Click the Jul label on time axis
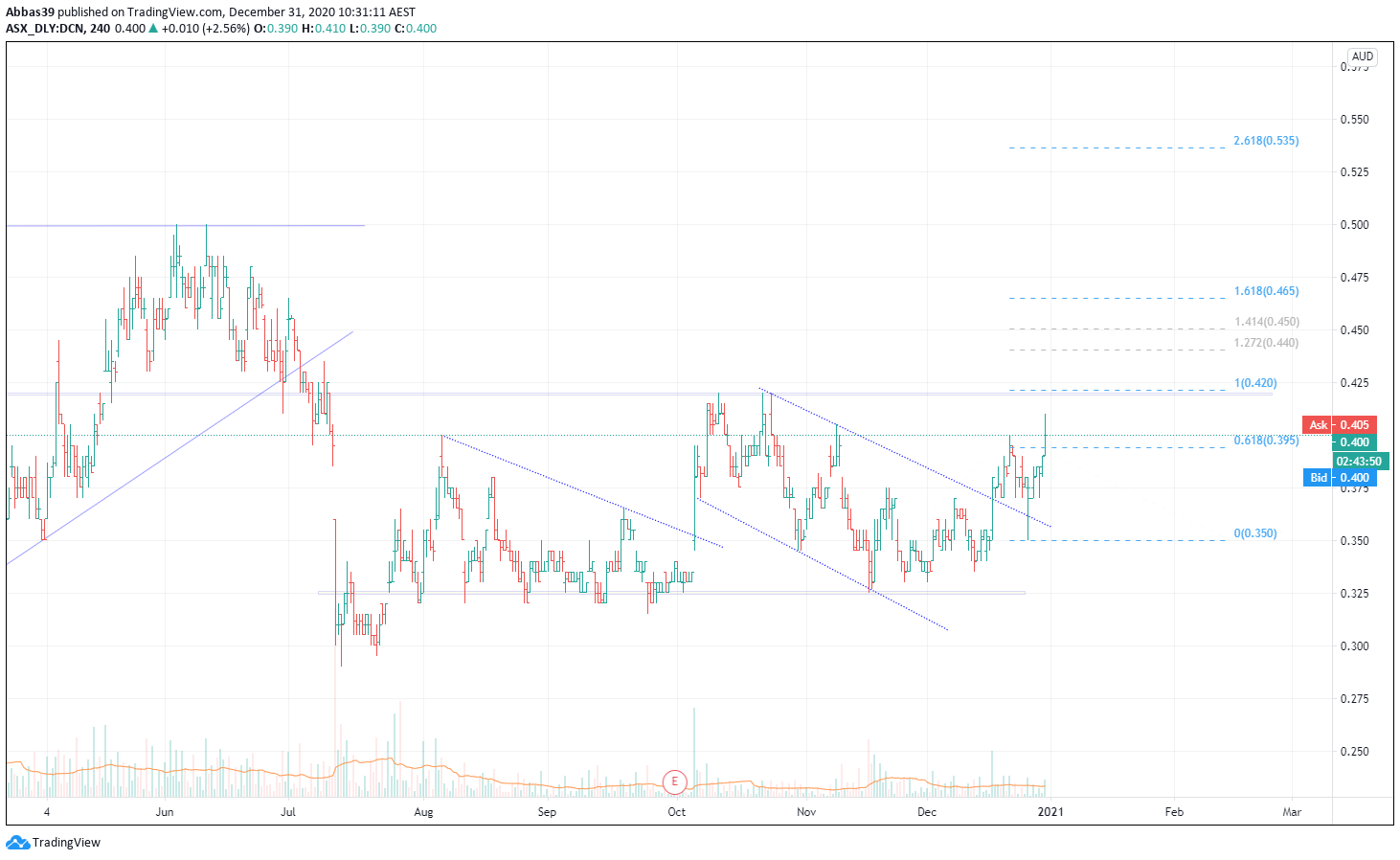1400x860 pixels. [288, 812]
